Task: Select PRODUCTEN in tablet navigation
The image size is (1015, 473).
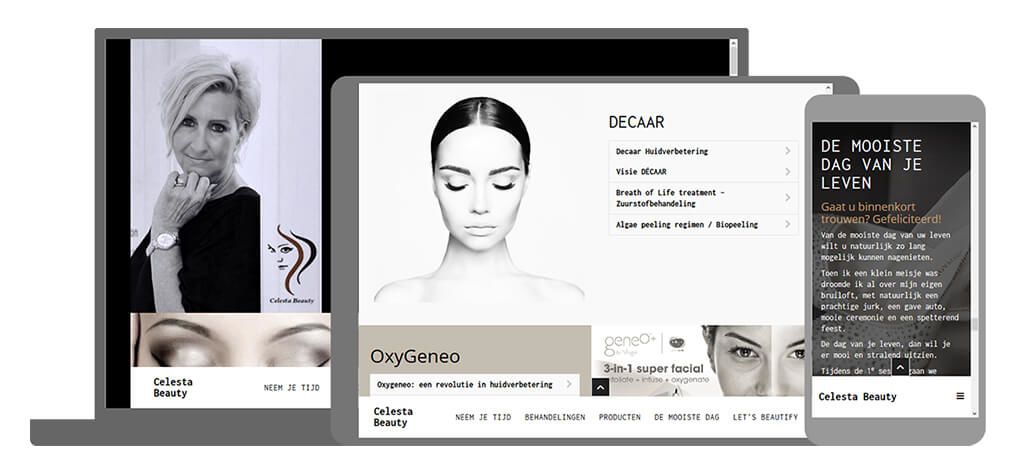Action: 619,417
